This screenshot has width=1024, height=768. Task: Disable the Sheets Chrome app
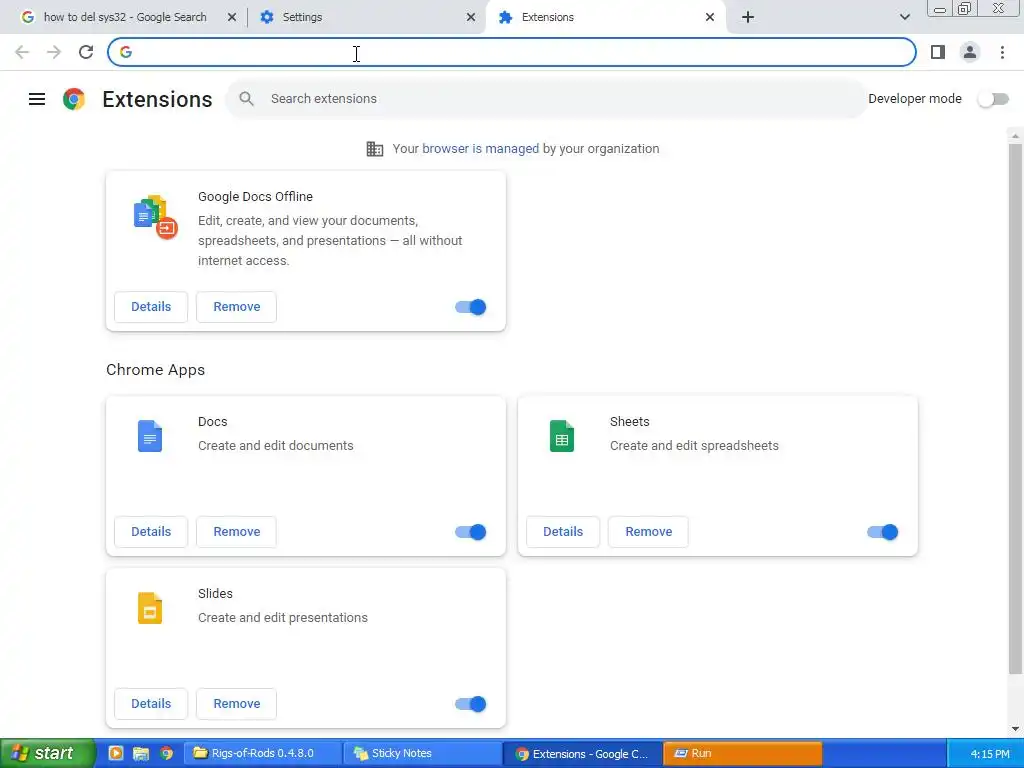point(883,532)
